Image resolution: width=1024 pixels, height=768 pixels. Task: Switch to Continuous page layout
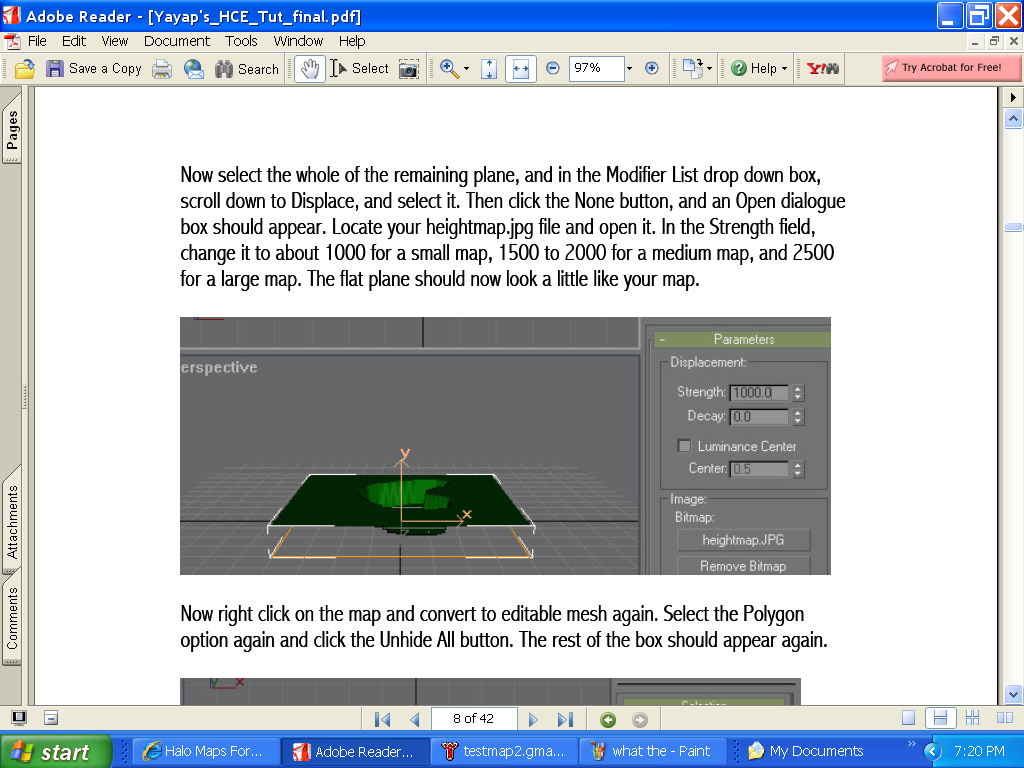point(940,718)
